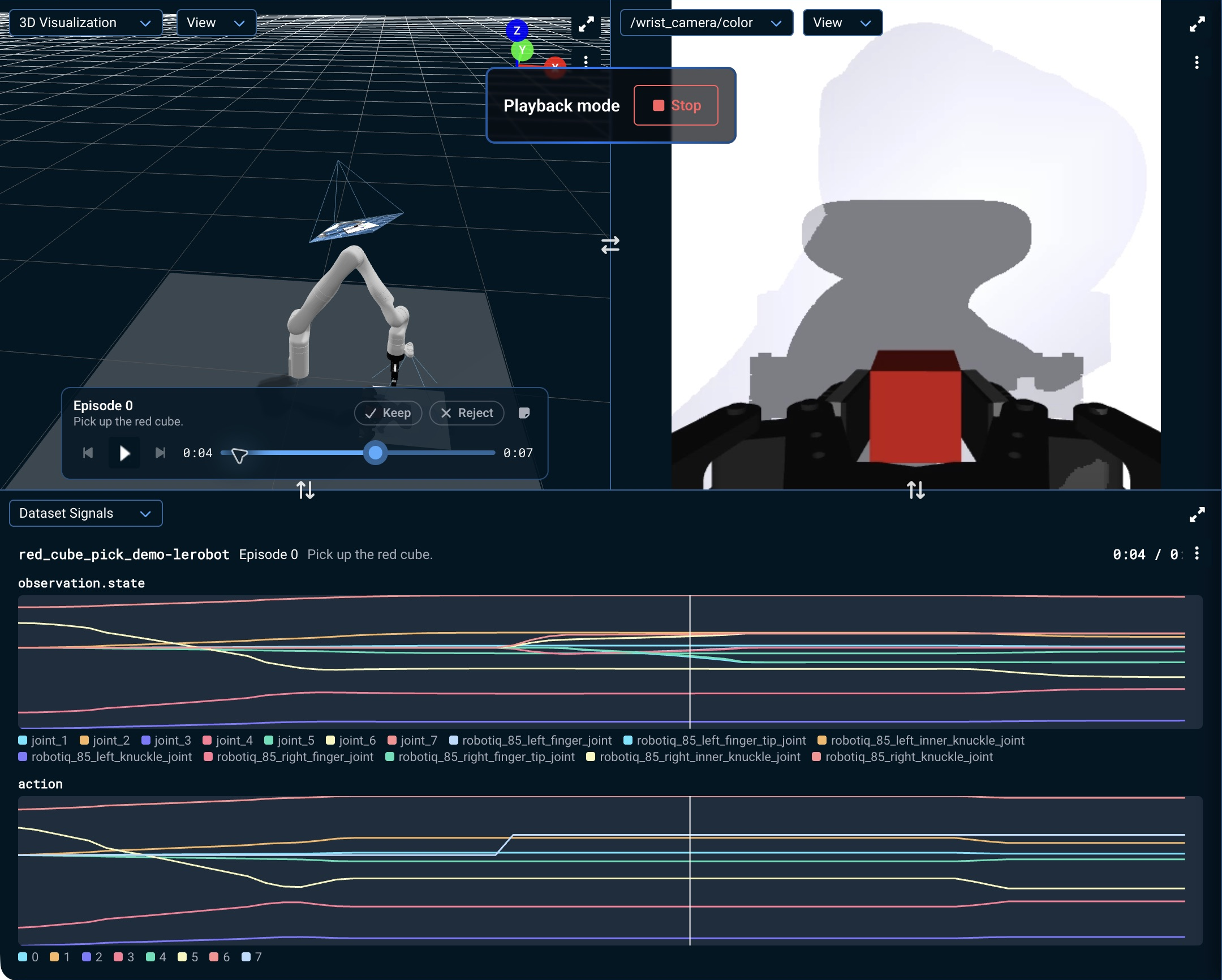The image size is (1222, 980).
Task: Expand the Dataset Signals panel to fullscreen
Action: point(1197,515)
